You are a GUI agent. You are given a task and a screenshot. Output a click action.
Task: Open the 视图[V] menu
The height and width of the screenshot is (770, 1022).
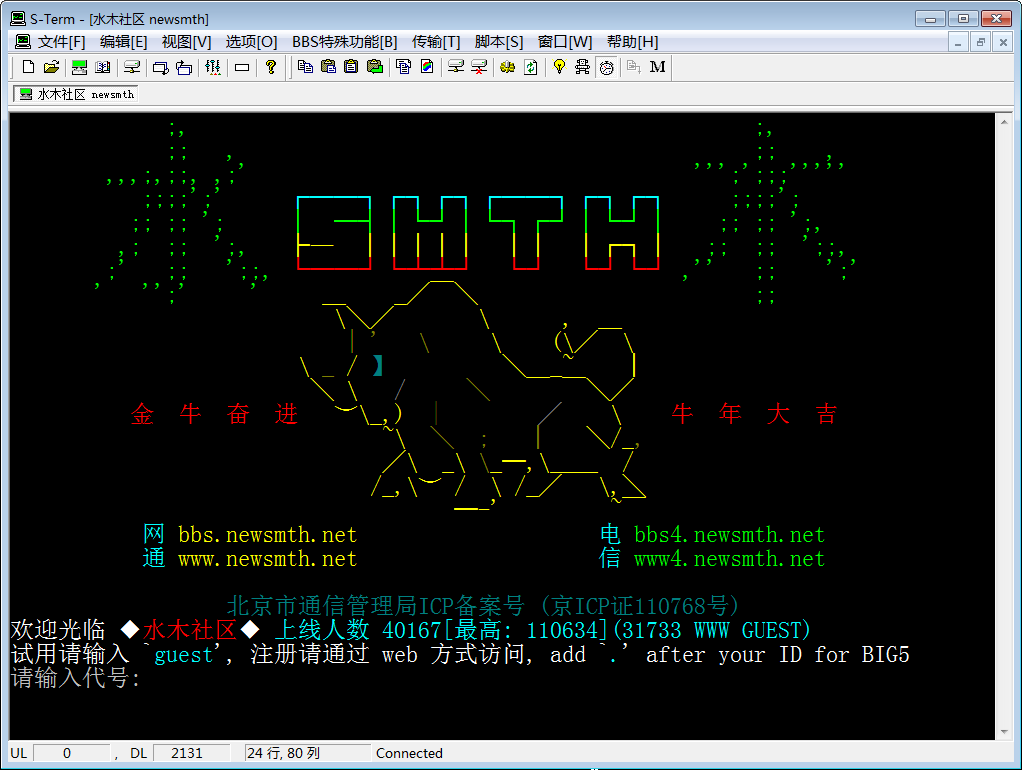tap(186, 42)
